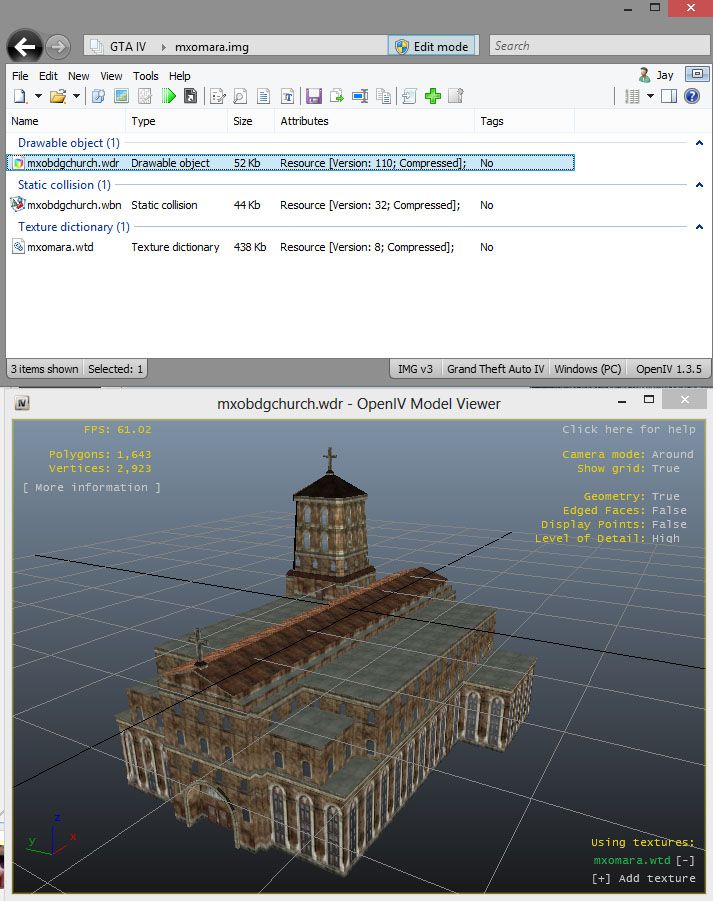
Task: Toggle Edit mode button
Action: click(432, 47)
